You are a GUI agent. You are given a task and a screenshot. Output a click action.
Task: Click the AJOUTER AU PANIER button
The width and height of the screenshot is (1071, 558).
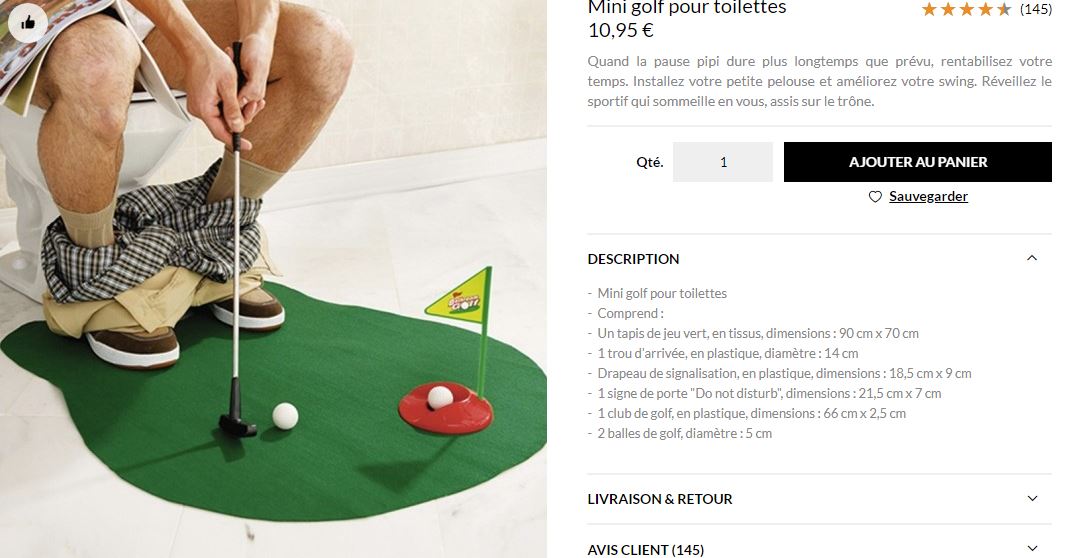coord(917,162)
